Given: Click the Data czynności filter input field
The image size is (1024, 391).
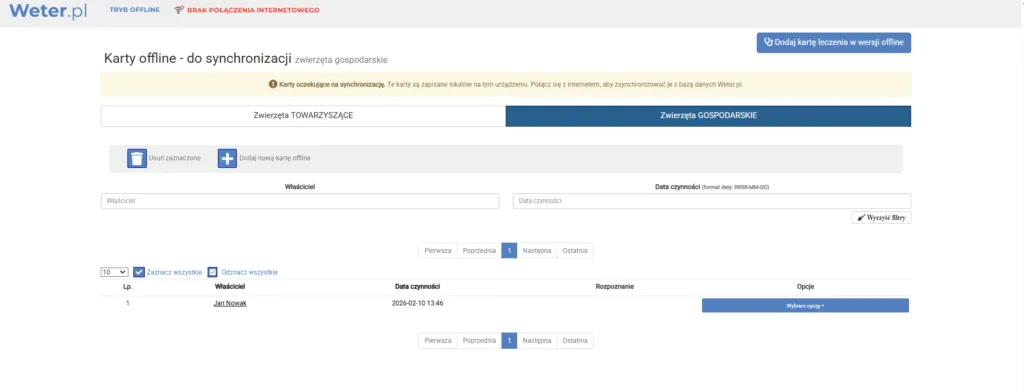Looking at the screenshot, I should [x=712, y=201].
